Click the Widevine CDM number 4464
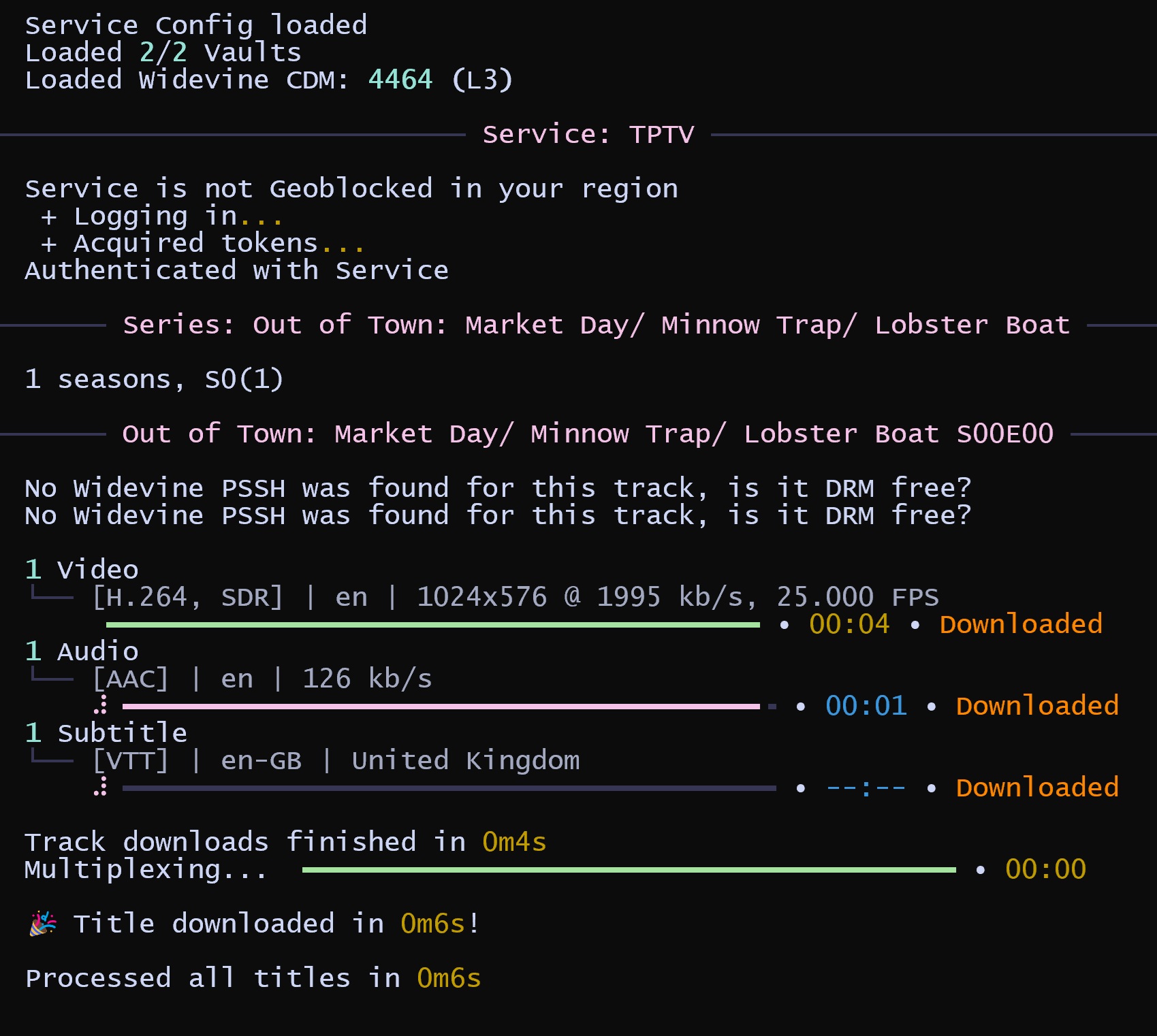Image resolution: width=1157 pixels, height=1036 pixels. tap(400, 80)
